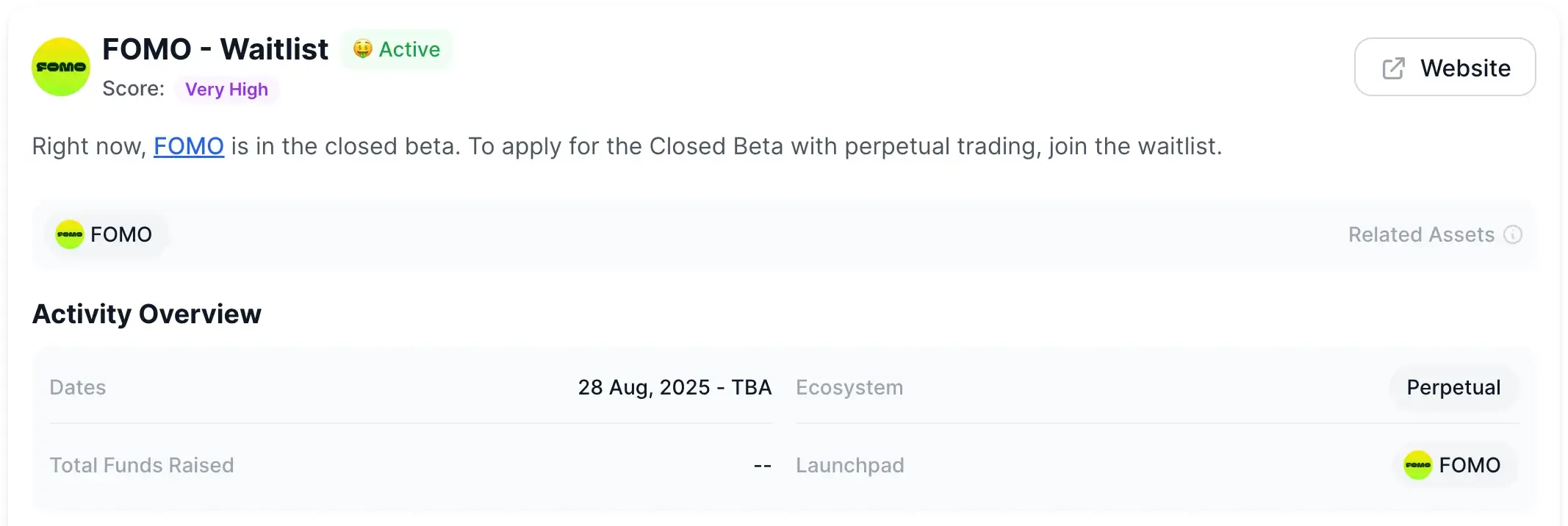Click the Dates label
1568x526 pixels.
tap(78, 387)
